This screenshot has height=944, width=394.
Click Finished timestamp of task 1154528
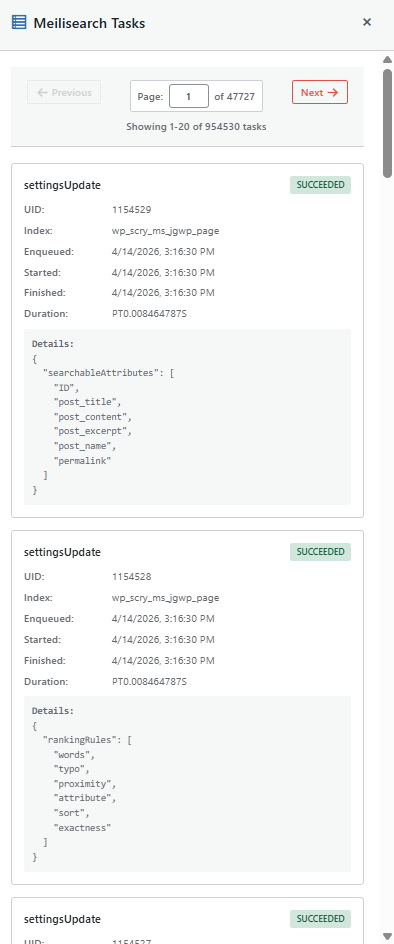[163, 661]
